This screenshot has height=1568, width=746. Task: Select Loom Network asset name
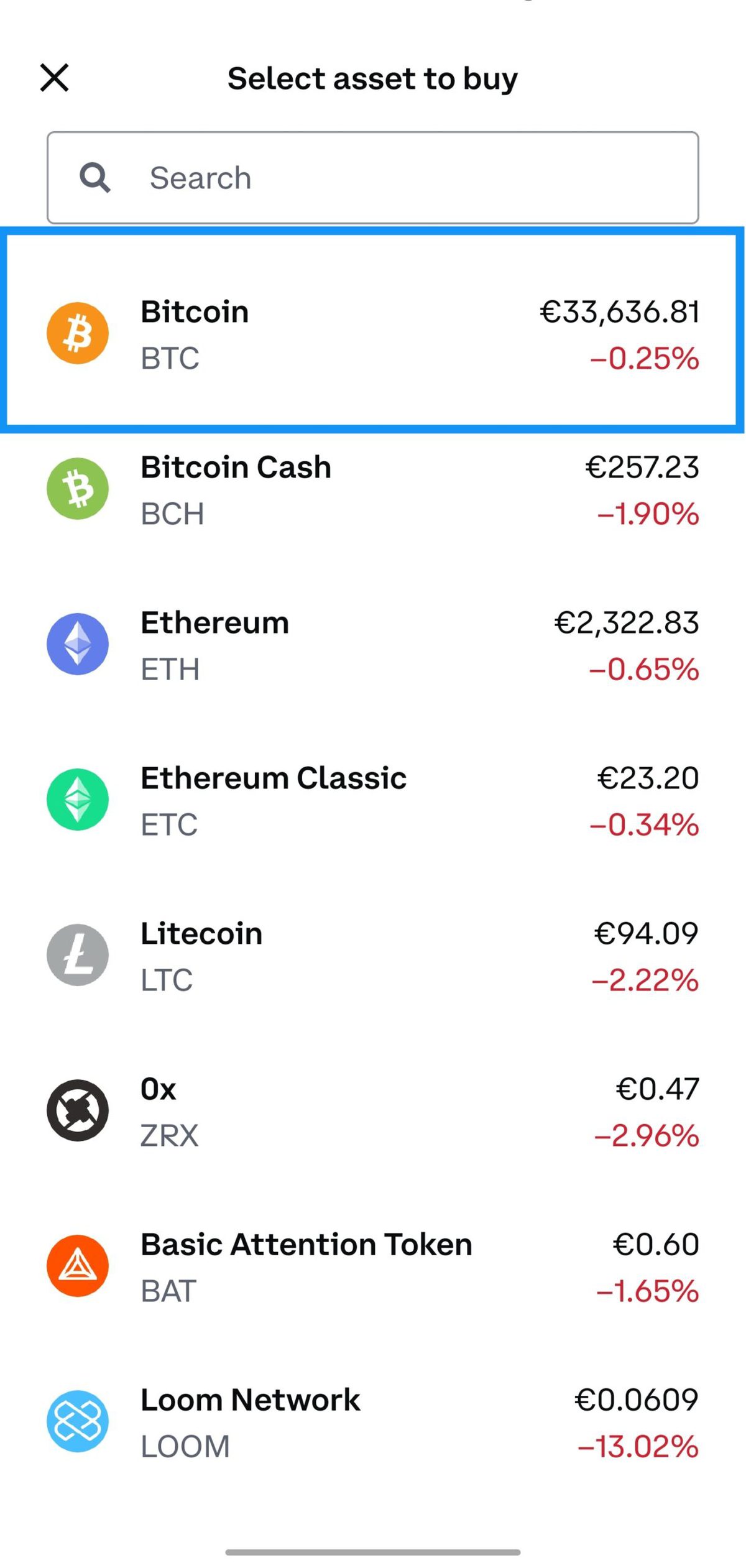click(x=250, y=1400)
